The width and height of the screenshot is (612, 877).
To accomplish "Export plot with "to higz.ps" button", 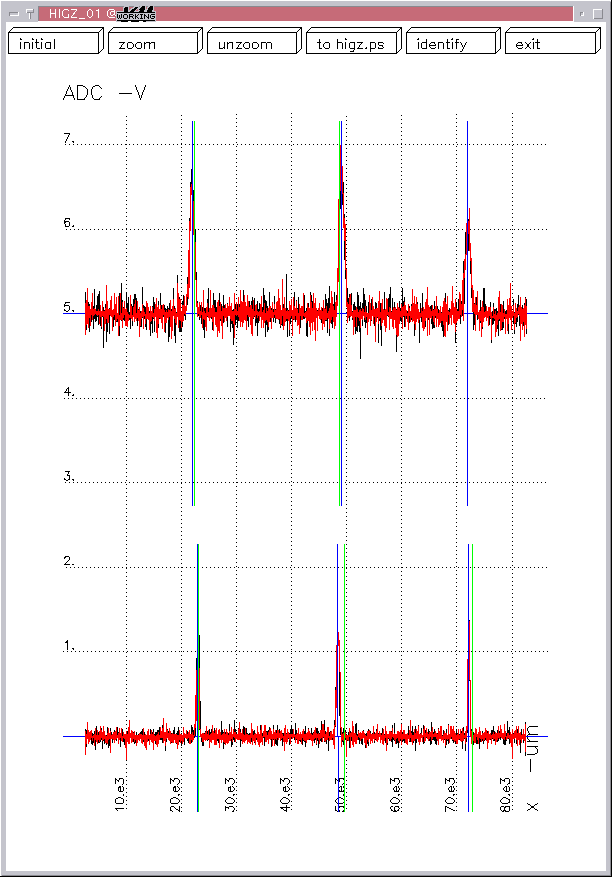I will [x=354, y=41].
